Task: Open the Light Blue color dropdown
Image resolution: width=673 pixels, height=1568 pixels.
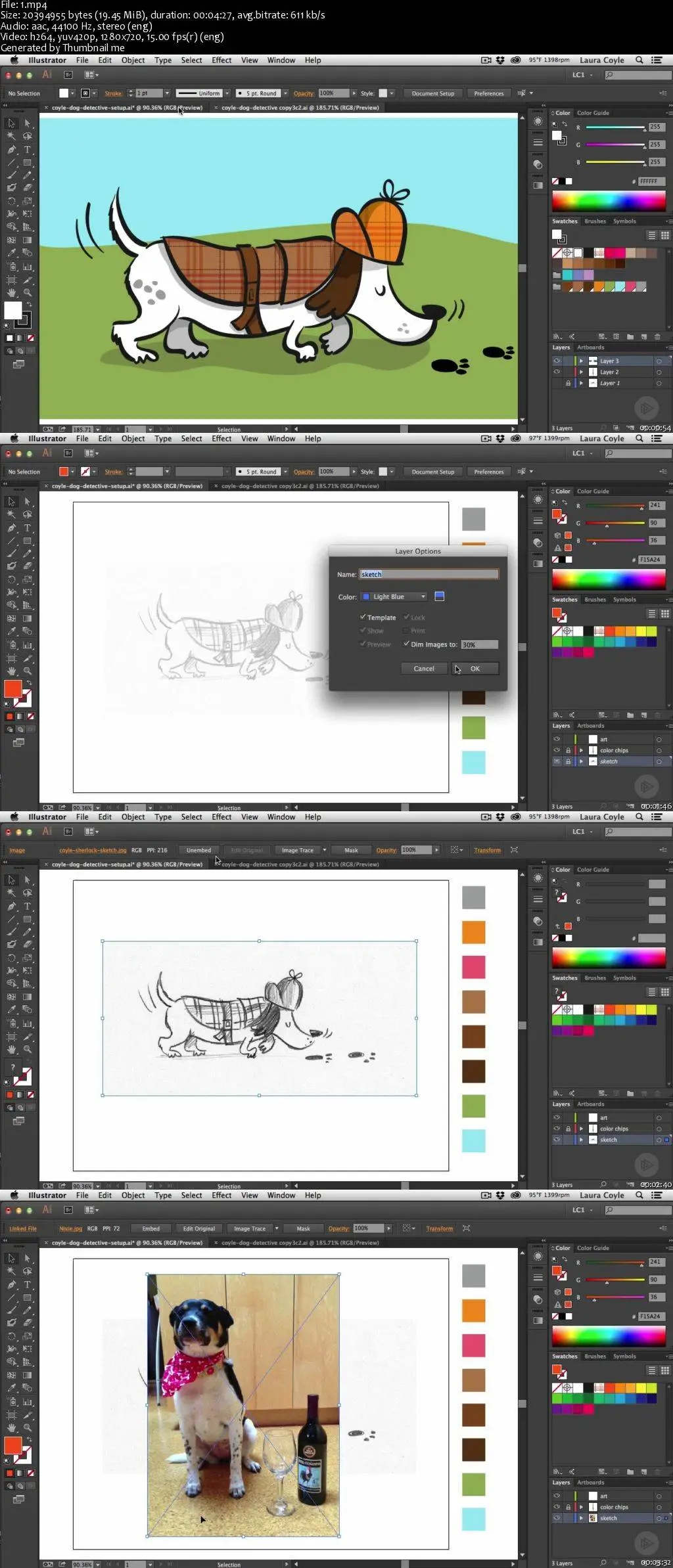Action: tap(395, 596)
